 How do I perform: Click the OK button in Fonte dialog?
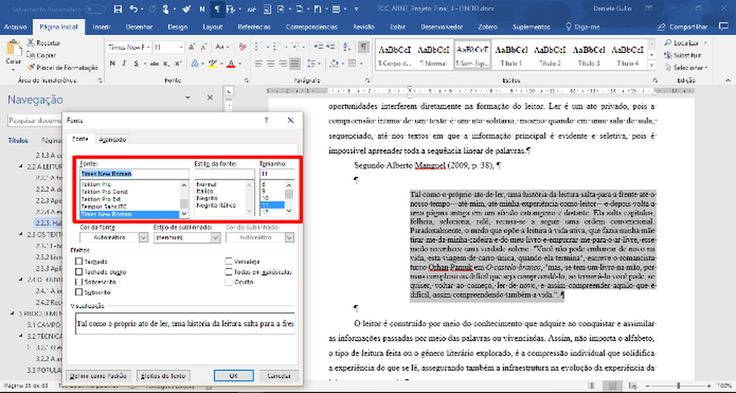pyautogui.click(x=234, y=376)
